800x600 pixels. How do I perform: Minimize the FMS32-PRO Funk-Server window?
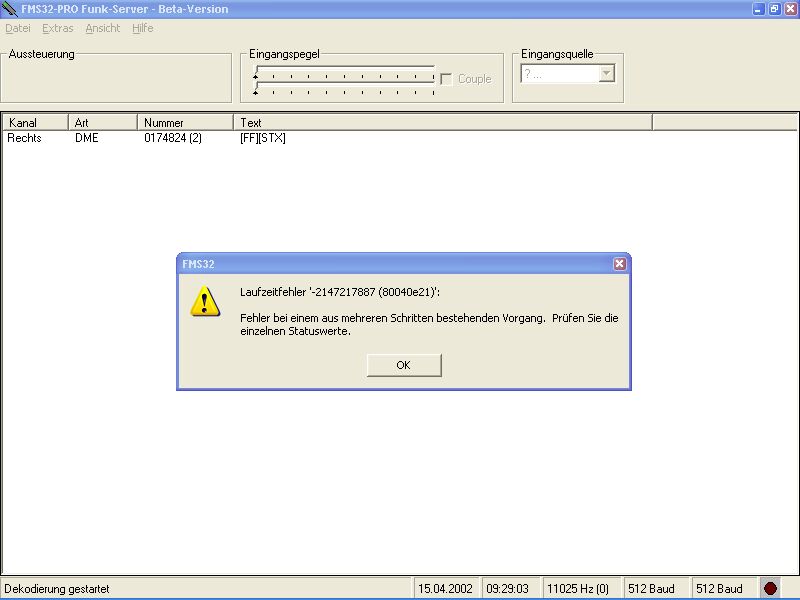759,9
